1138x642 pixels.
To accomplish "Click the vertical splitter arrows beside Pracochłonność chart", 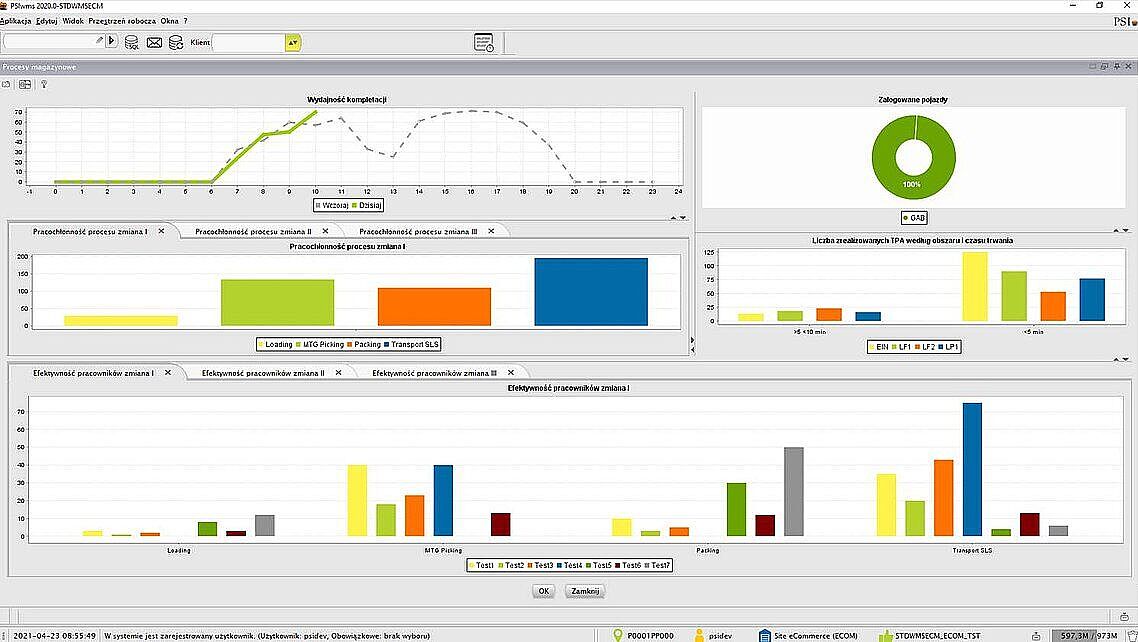I will [692, 345].
